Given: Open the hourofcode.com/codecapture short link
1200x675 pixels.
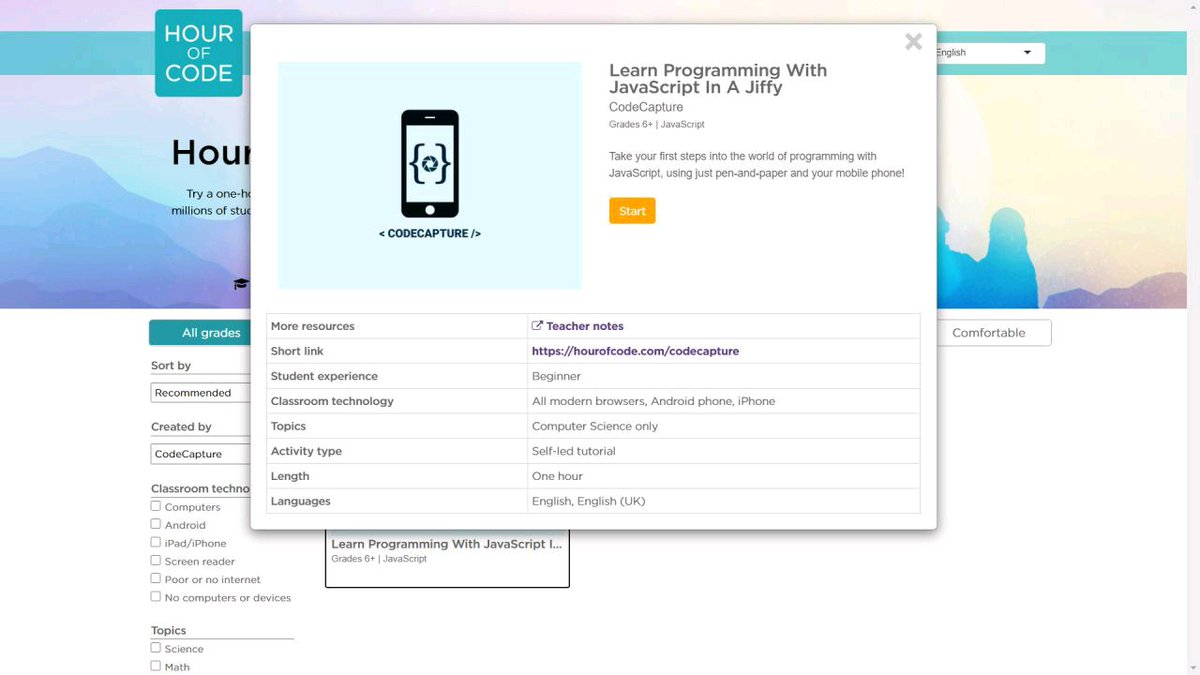Looking at the screenshot, I should click(635, 351).
